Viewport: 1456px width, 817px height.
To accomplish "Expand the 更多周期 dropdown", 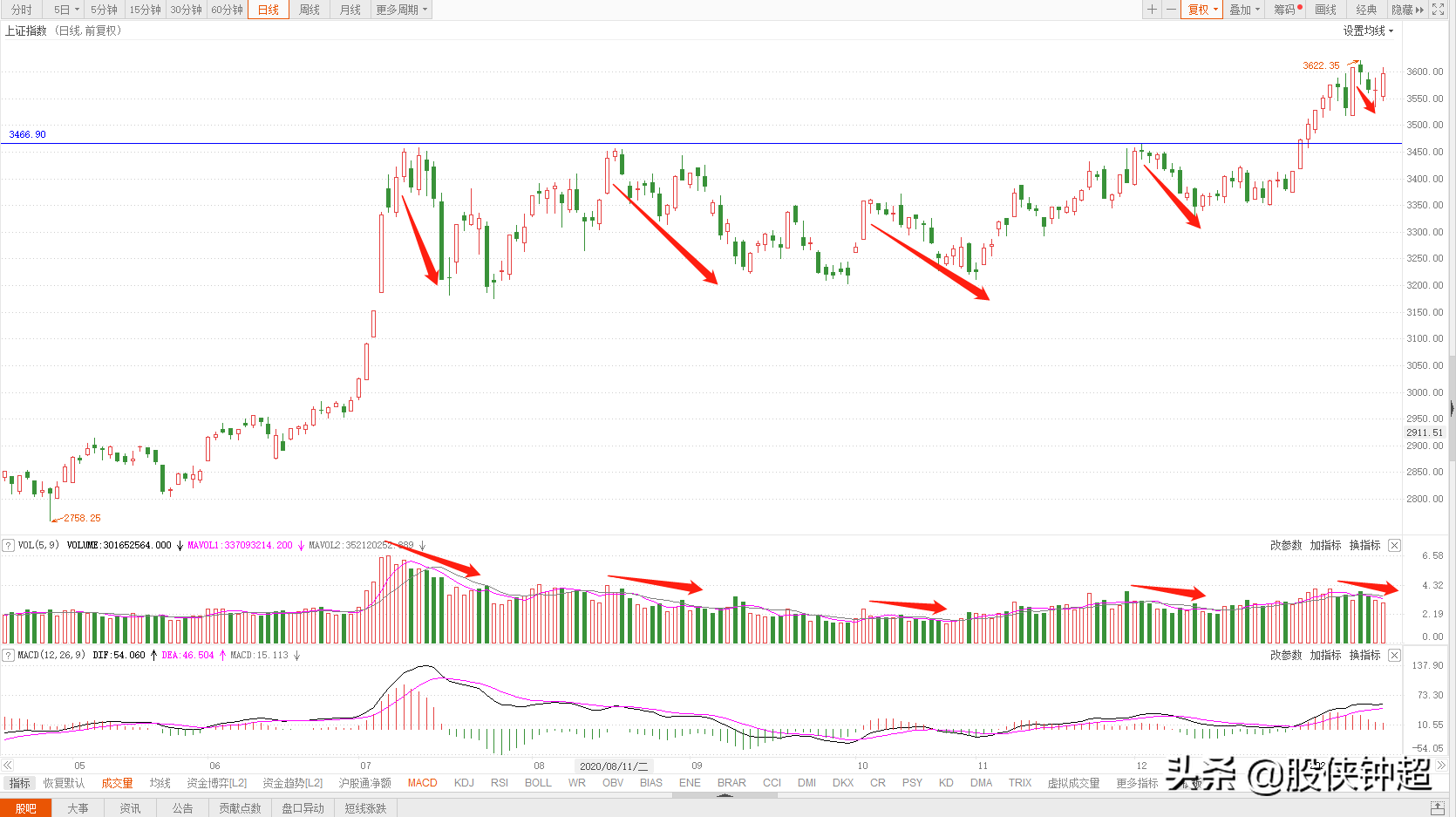I will coord(401,10).
